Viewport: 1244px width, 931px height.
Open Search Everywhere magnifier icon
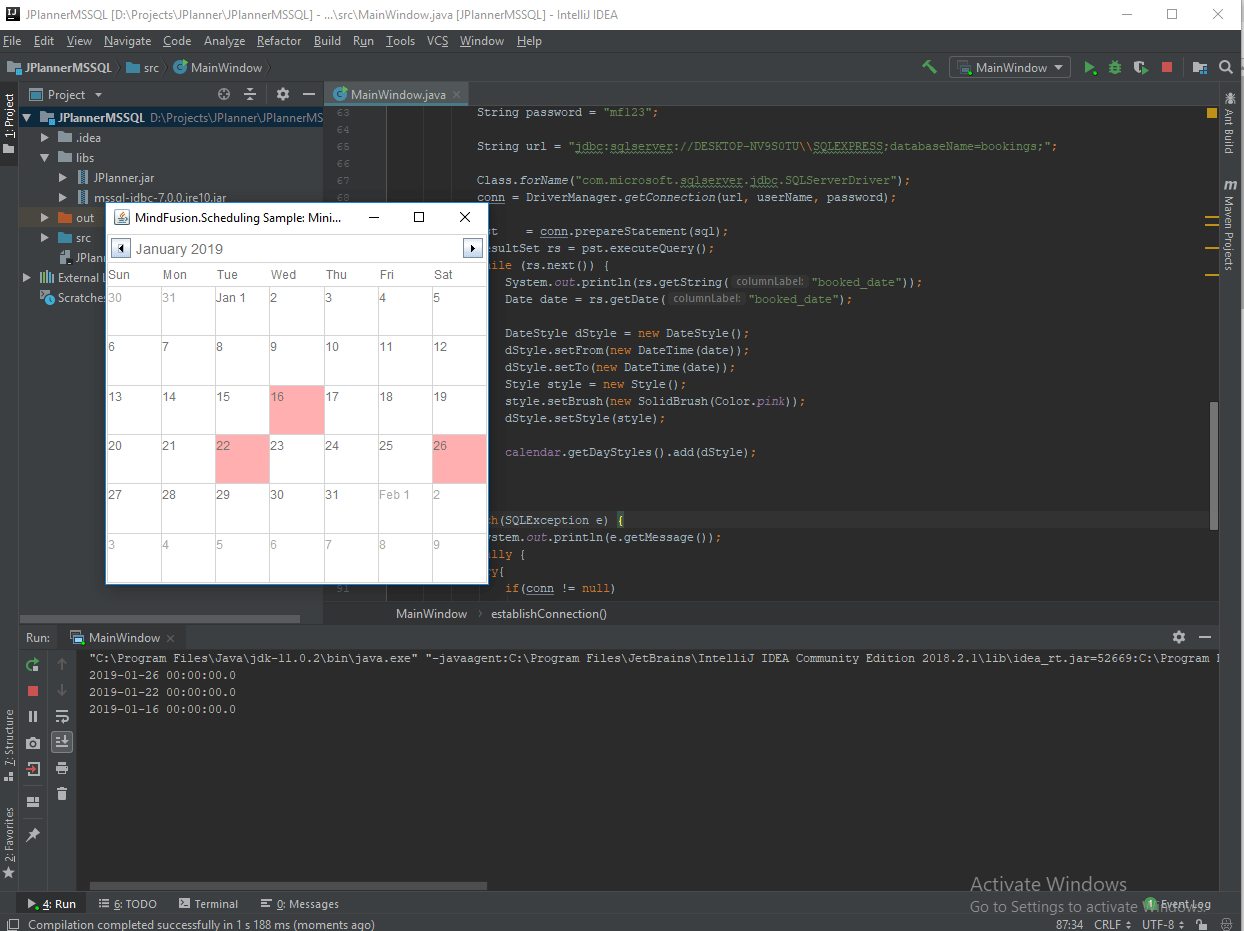coord(1227,67)
